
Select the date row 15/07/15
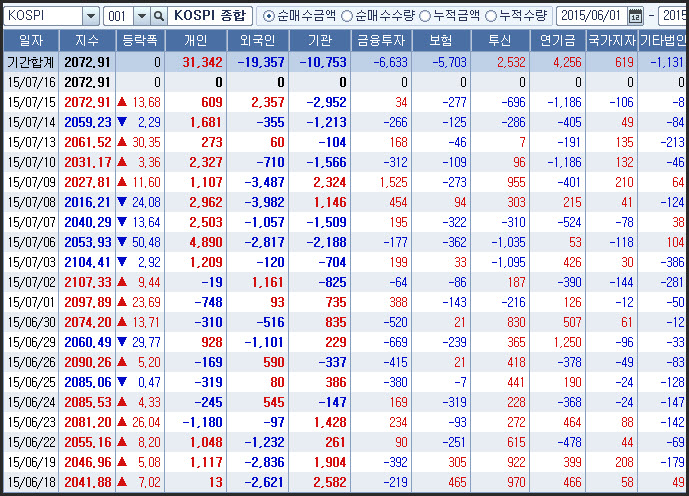click(x=32, y=102)
